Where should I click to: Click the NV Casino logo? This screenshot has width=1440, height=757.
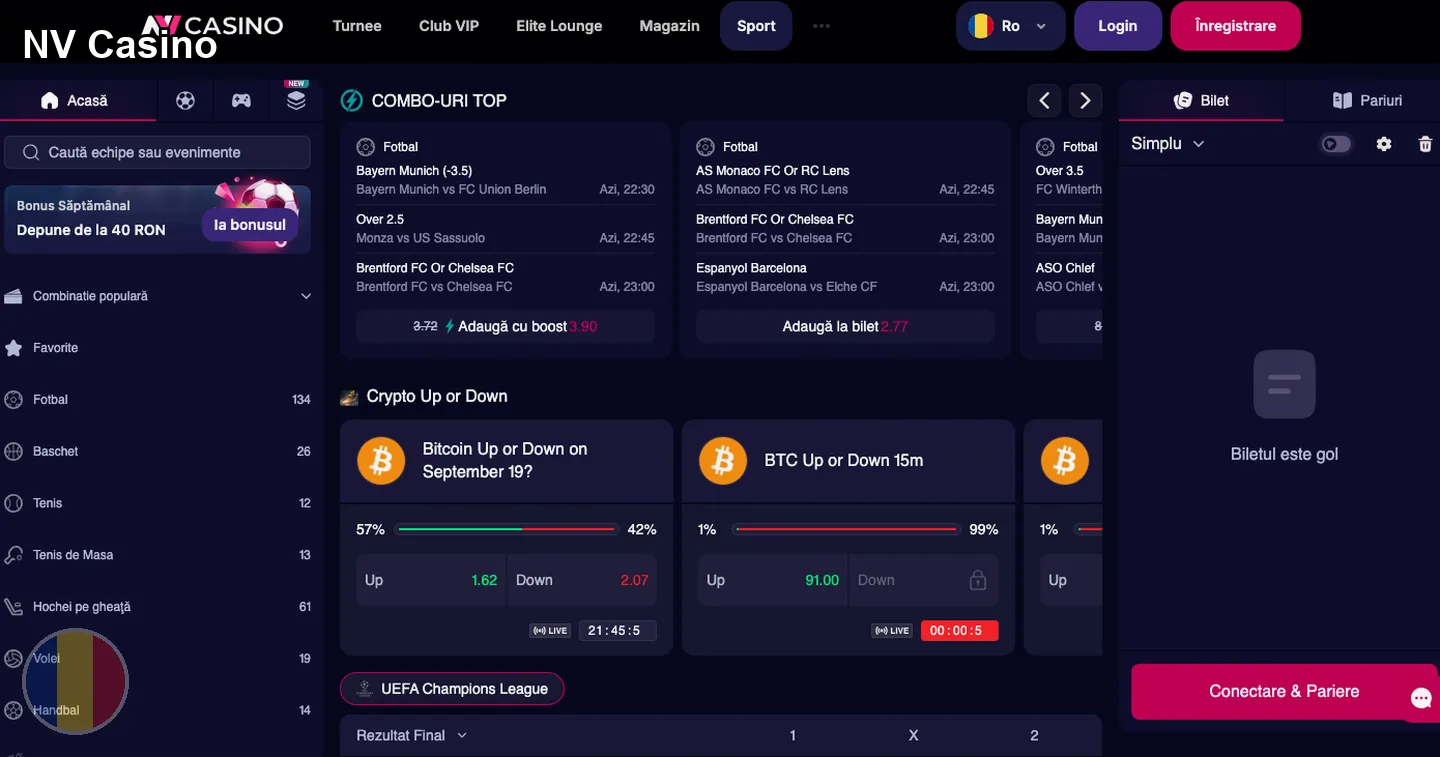[212, 26]
